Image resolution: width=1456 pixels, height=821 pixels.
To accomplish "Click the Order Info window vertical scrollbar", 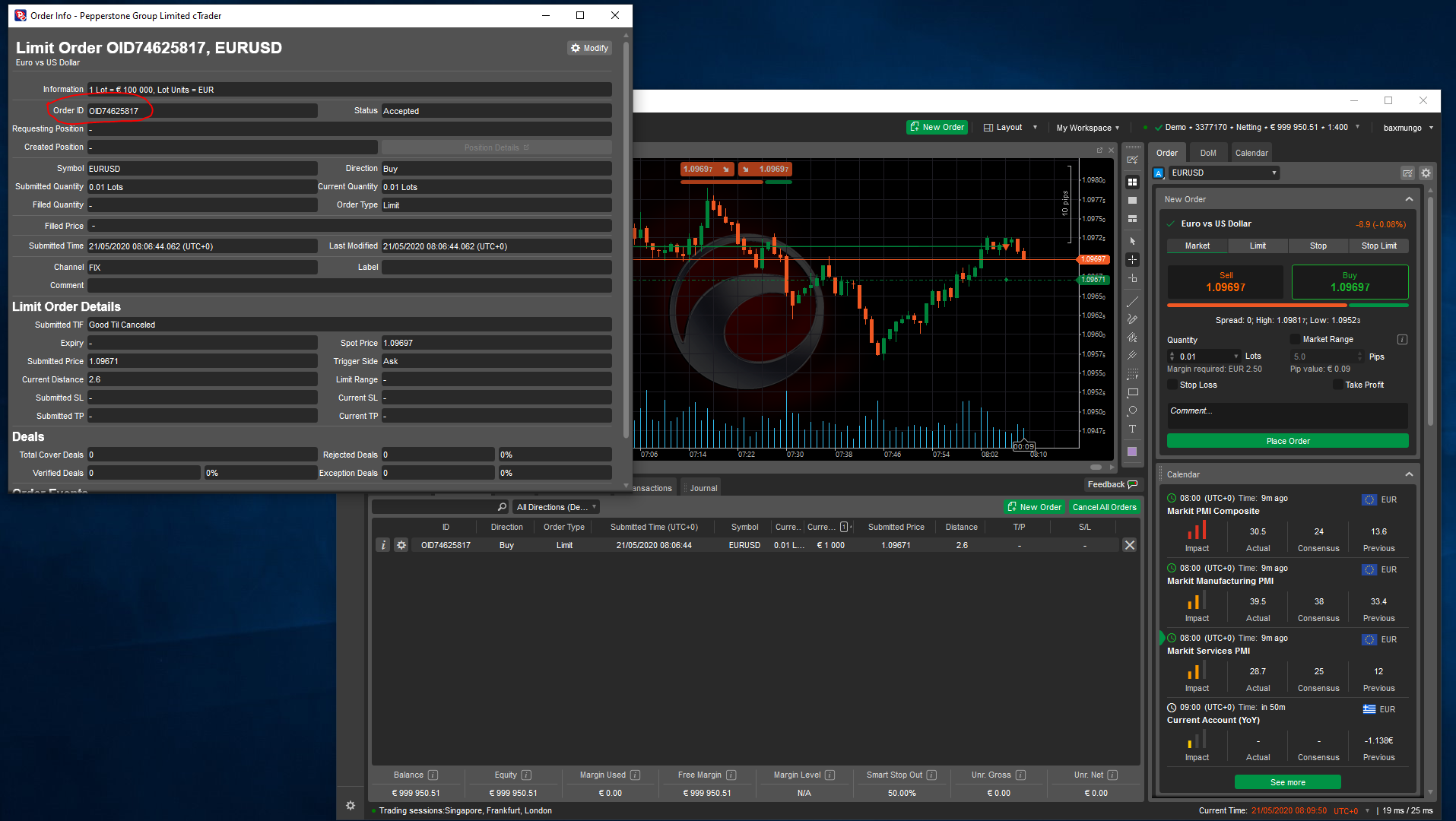I will click(x=626, y=239).
